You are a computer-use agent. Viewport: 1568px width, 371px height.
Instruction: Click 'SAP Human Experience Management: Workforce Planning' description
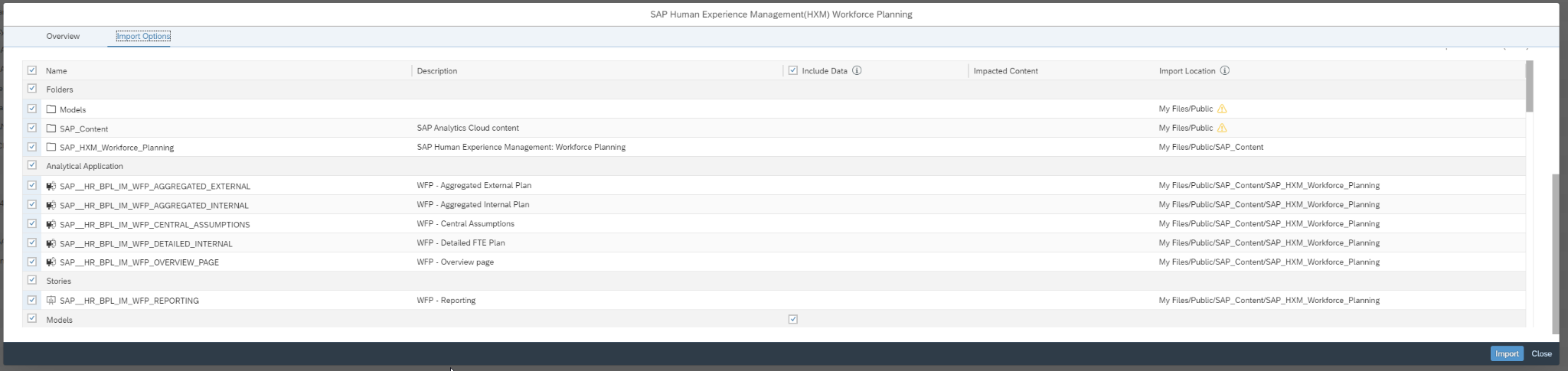(521, 147)
